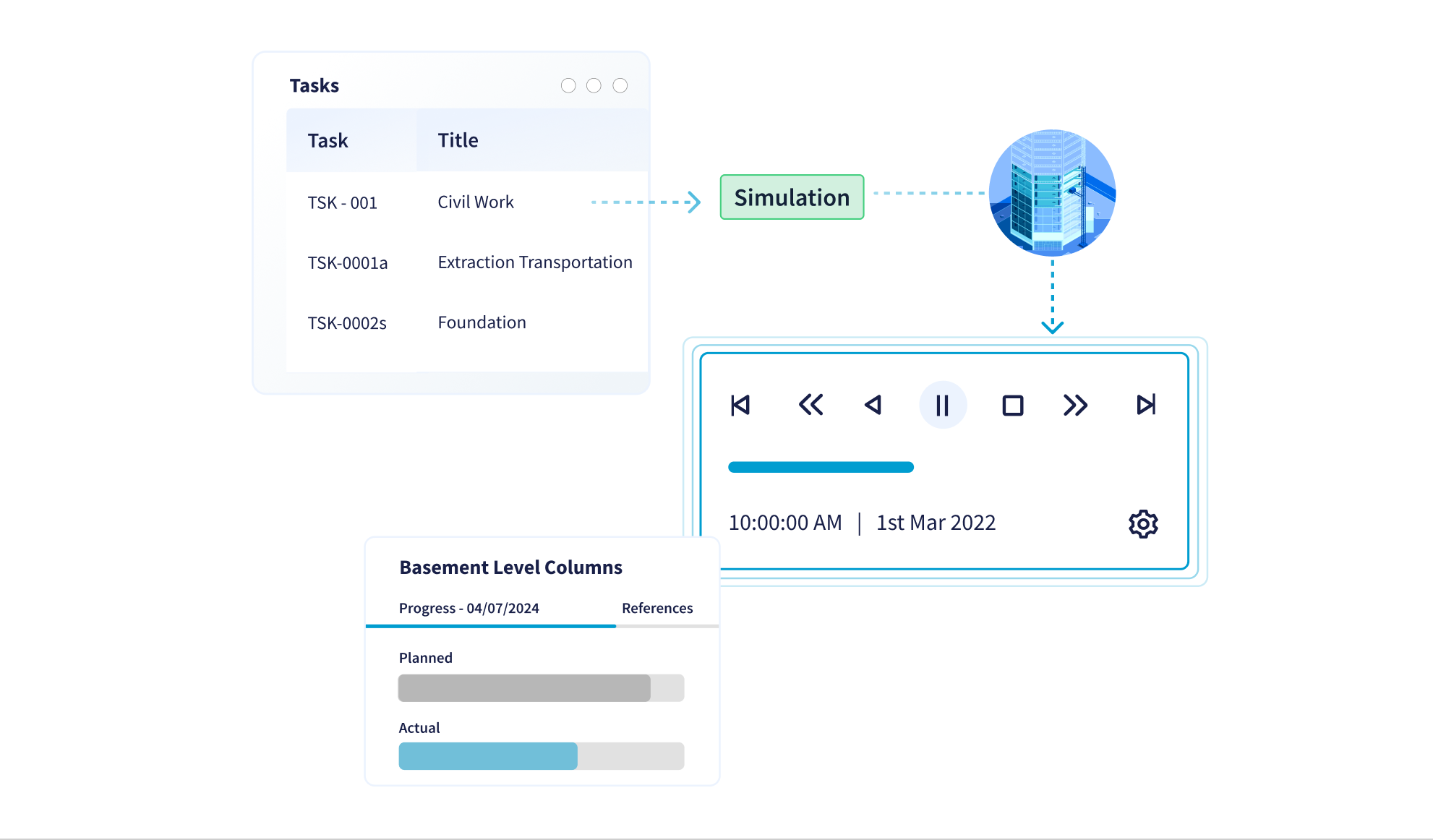
Task: Click the Task column header
Action: (x=328, y=140)
